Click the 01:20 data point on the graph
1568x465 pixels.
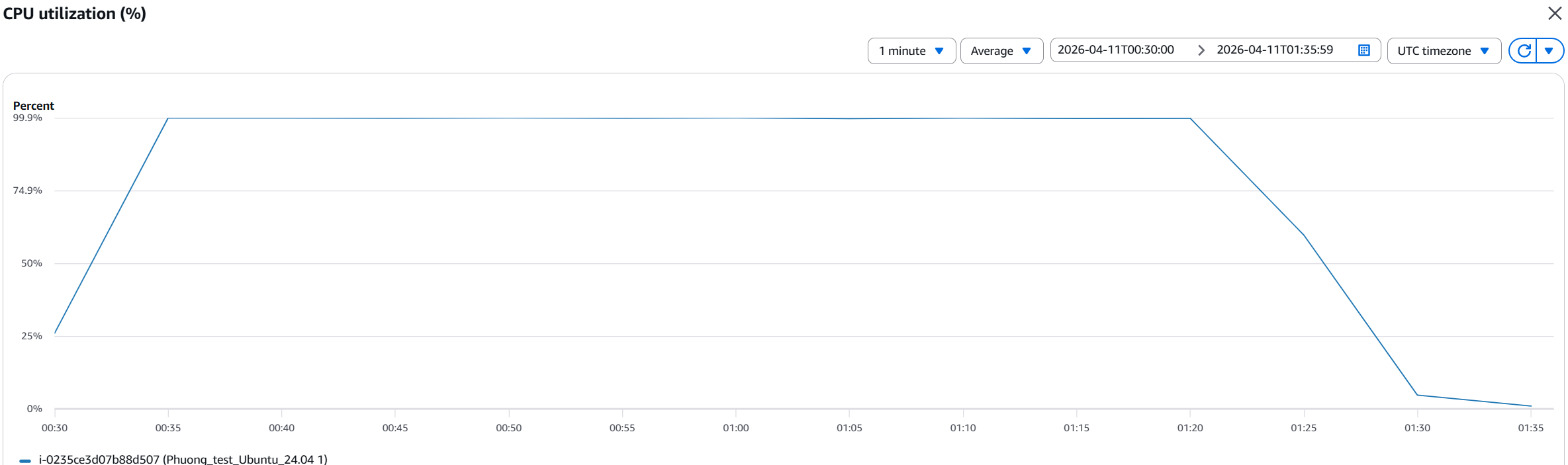click(x=1190, y=118)
